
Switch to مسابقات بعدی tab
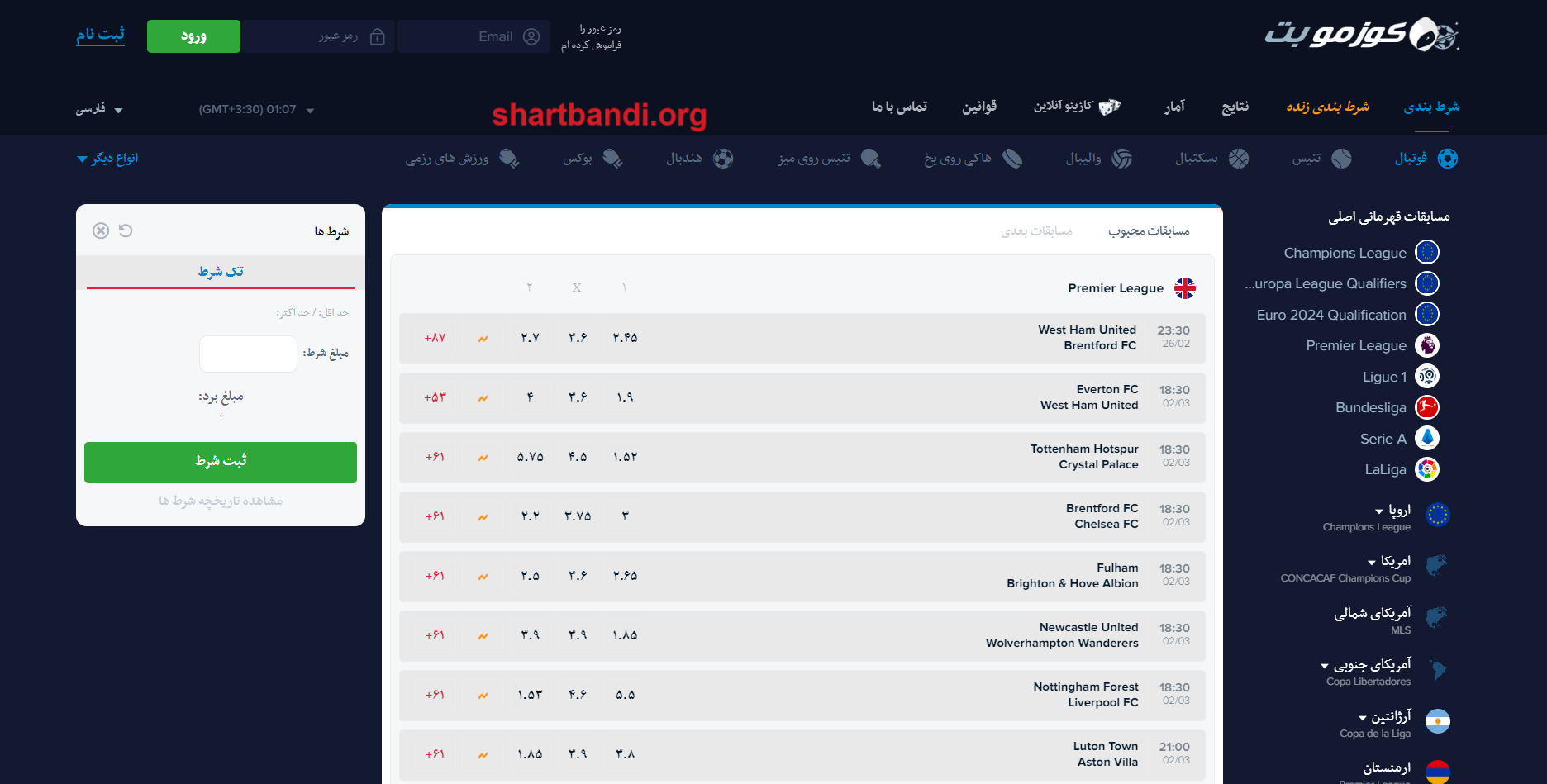pos(1037,231)
